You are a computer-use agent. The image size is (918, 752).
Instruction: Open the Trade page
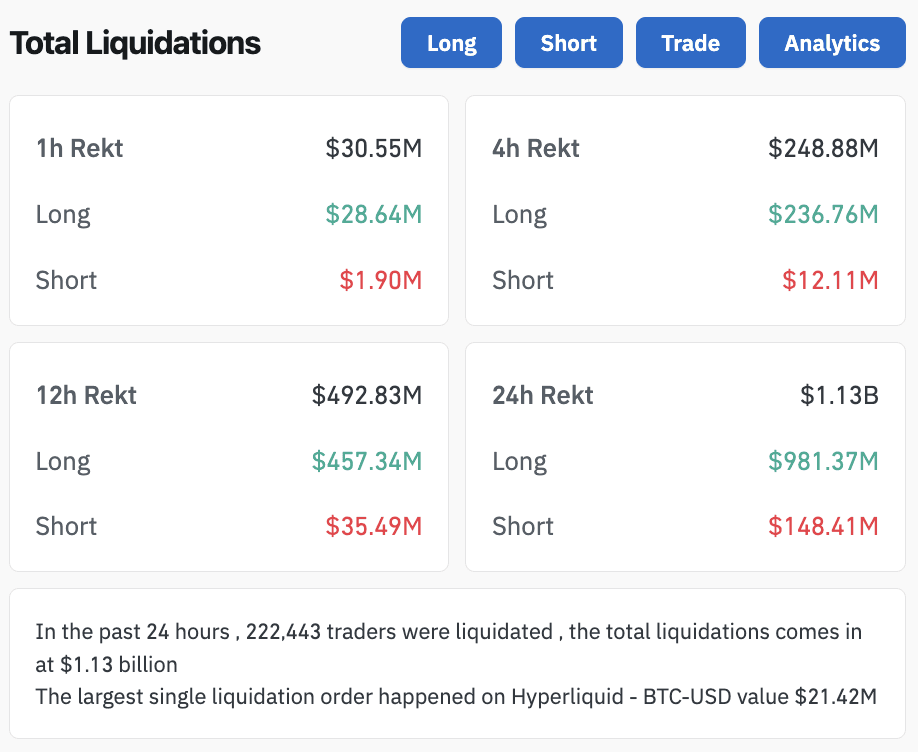tap(690, 42)
